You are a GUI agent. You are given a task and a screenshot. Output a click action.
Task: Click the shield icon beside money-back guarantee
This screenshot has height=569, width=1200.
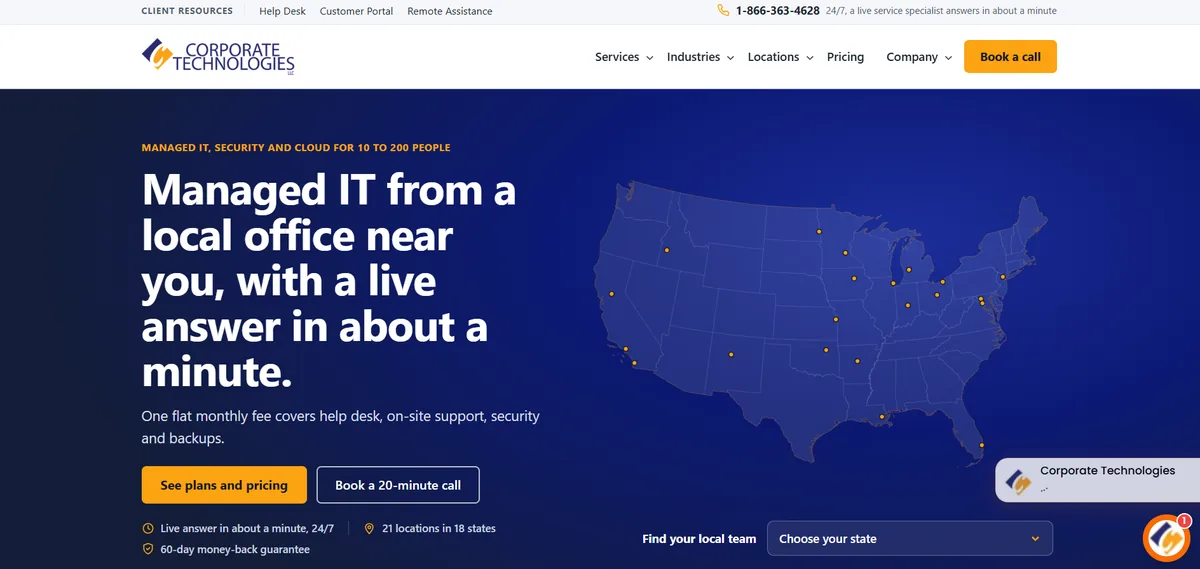pyautogui.click(x=148, y=549)
